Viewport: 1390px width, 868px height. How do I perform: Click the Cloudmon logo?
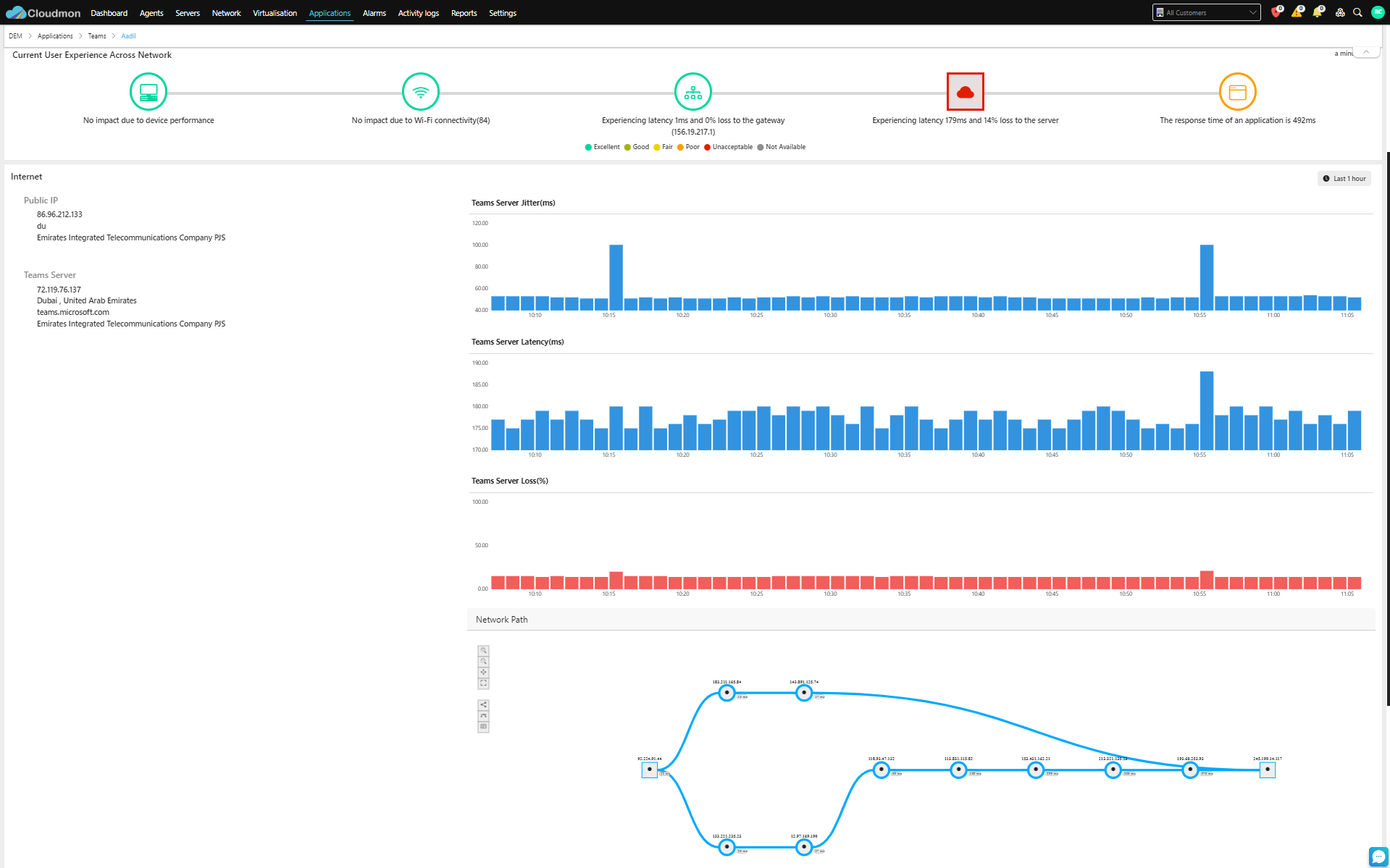pos(43,12)
